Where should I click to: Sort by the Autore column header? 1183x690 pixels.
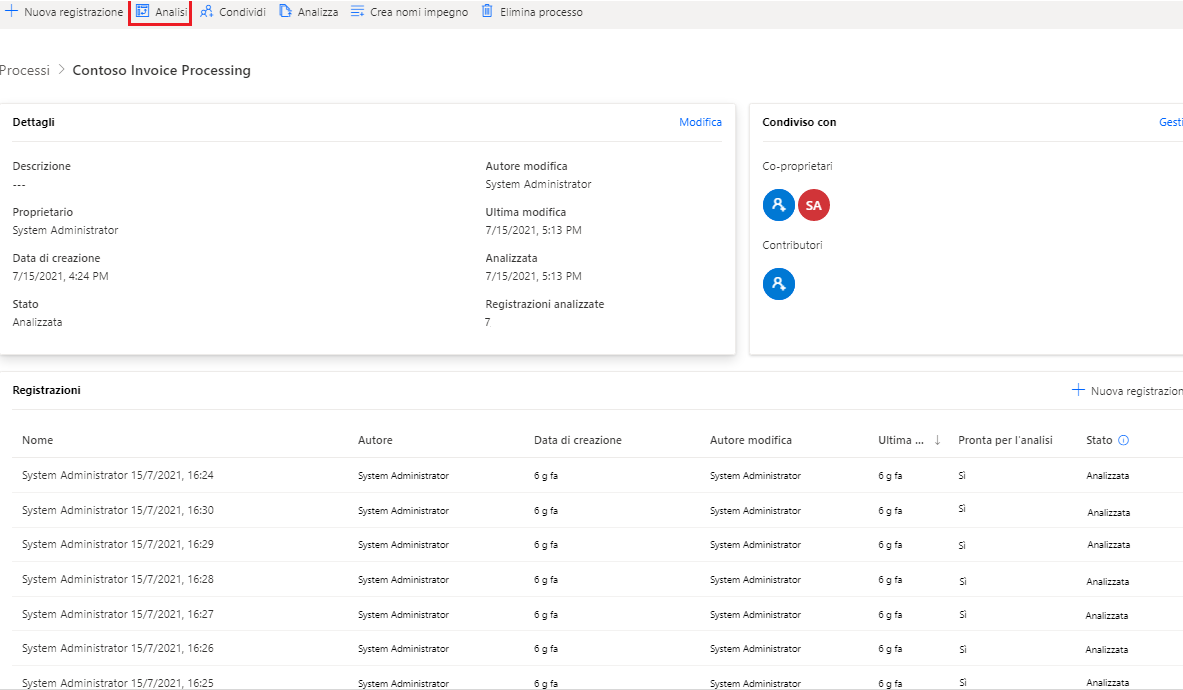[x=375, y=440]
